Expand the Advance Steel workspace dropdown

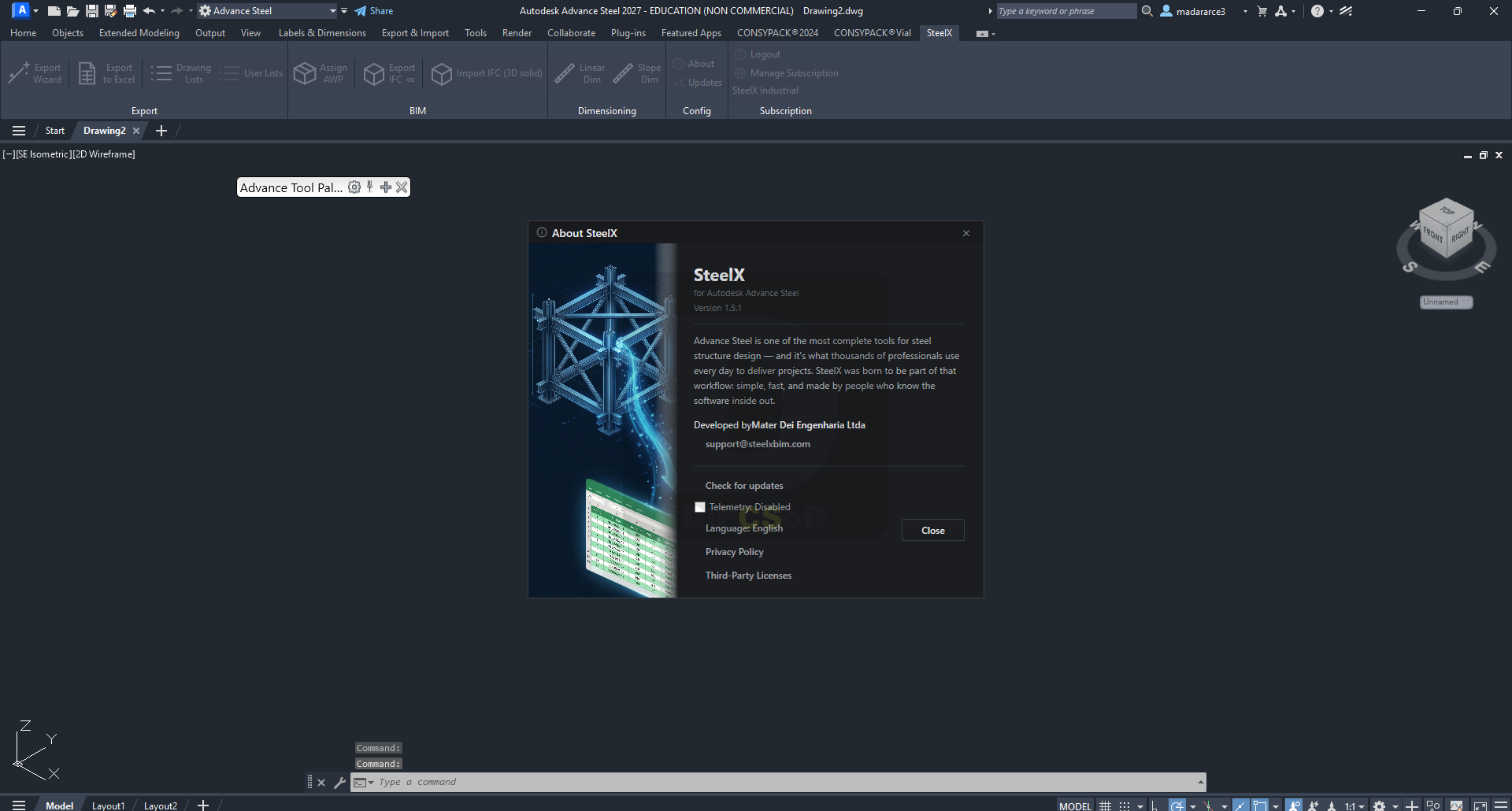[333, 11]
